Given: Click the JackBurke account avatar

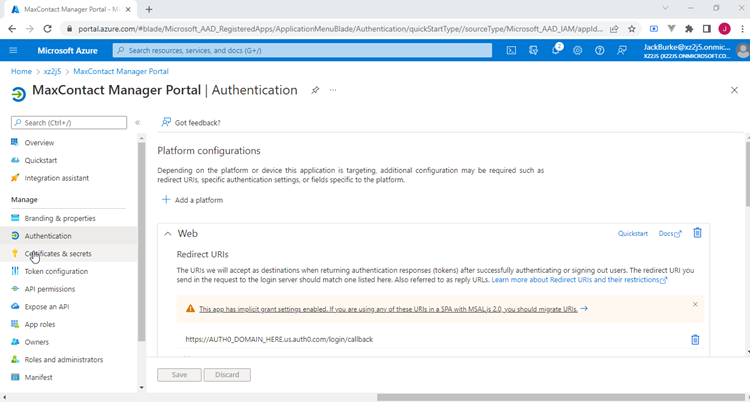Looking at the screenshot, I should (x=742, y=50).
